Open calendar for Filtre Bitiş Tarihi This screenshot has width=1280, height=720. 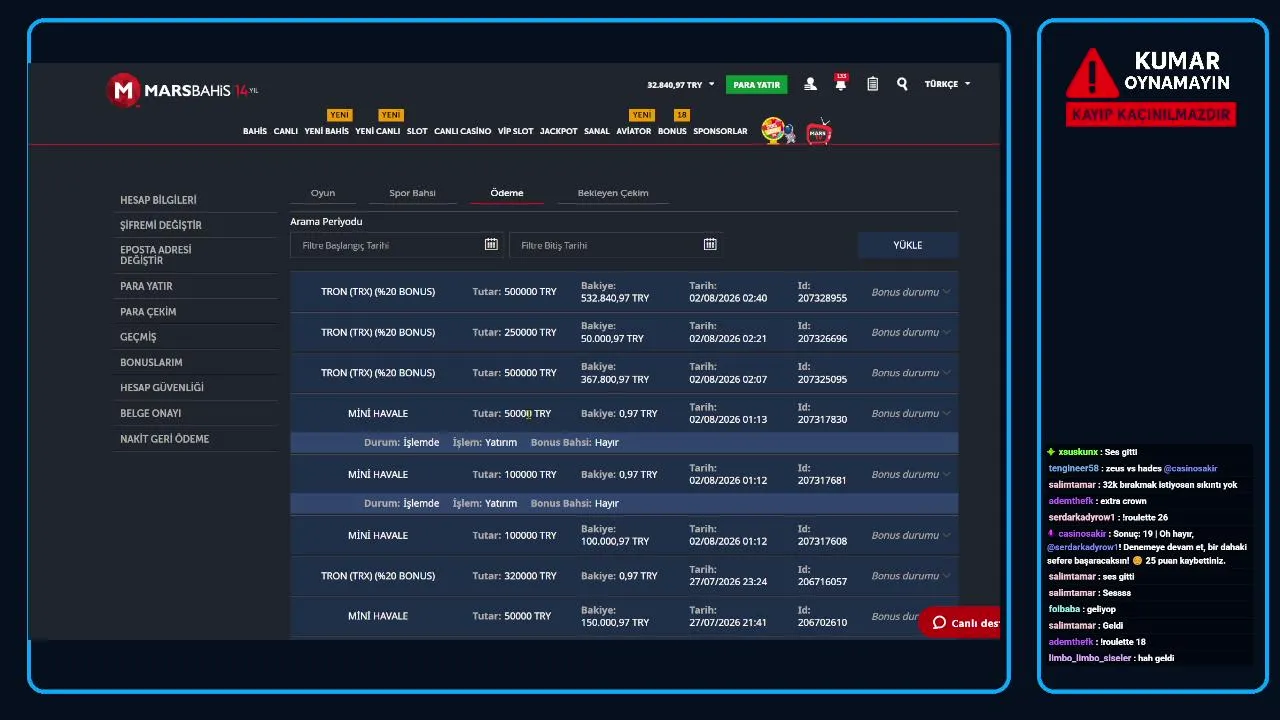(x=710, y=245)
